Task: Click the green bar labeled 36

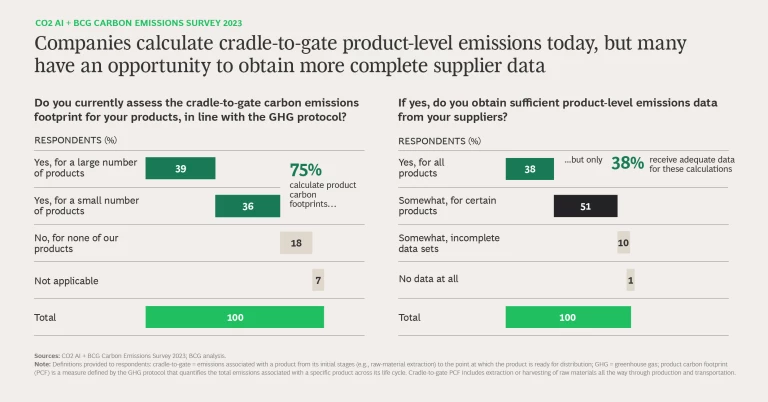Action: (x=249, y=206)
